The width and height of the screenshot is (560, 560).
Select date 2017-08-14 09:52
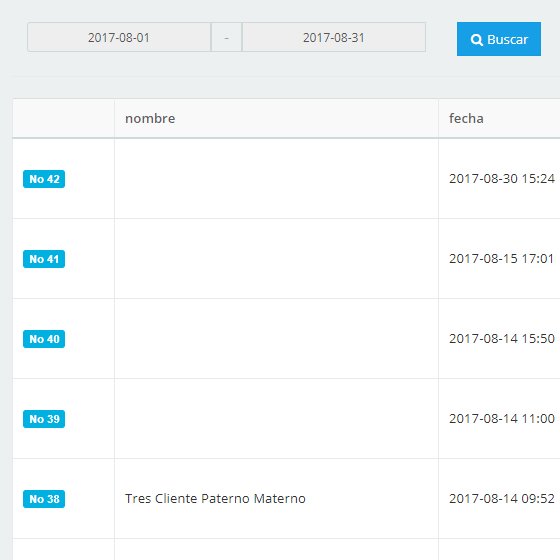pyautogui.click(x=502, y=499)
